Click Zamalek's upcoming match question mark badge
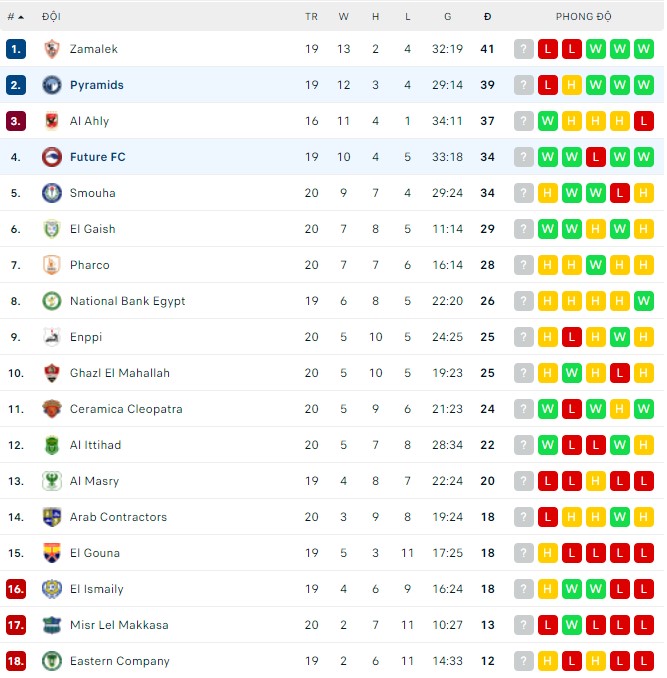Screen dimensions: 667x678 coord(524,49)
